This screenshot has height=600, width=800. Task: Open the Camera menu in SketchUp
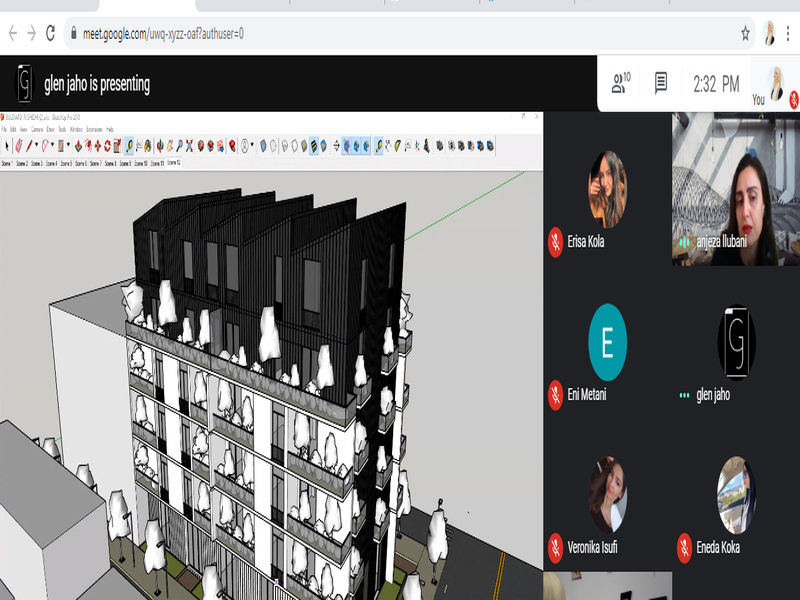(x=37, y=130)
